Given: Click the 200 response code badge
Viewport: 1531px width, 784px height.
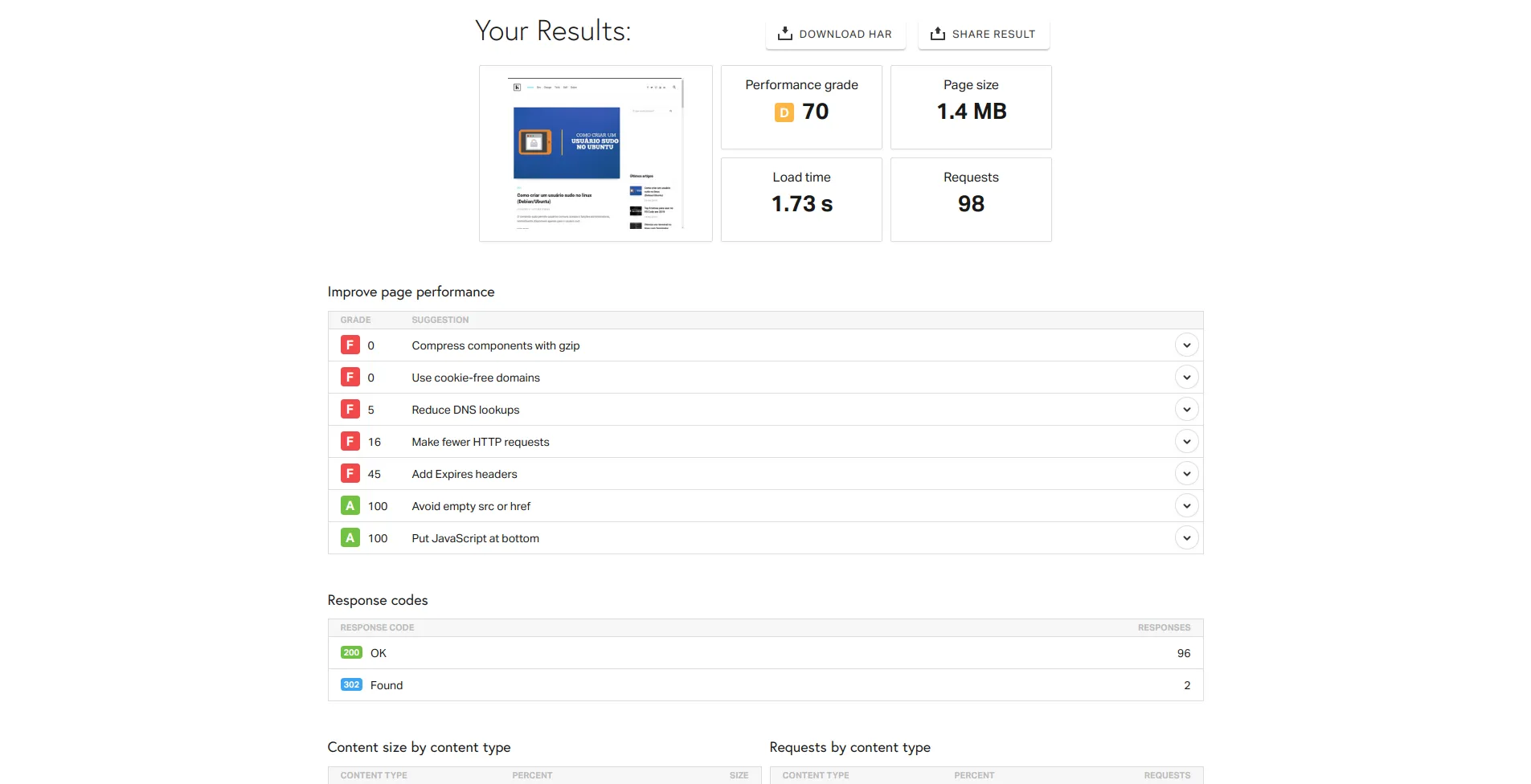Looking at the screenshot, I should 351,653.
